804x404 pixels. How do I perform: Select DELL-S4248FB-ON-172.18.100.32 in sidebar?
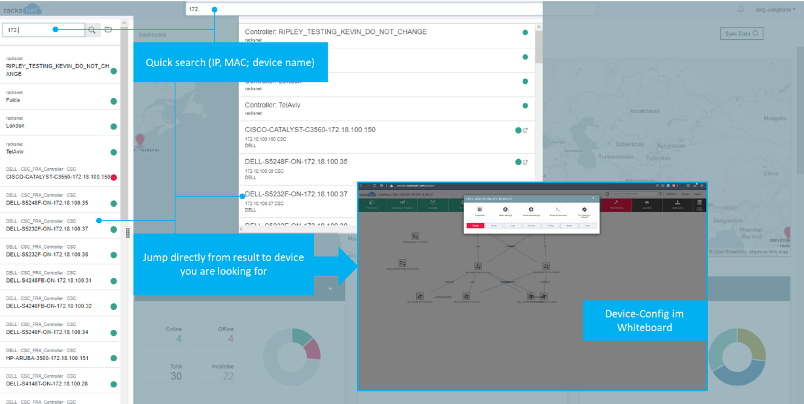(x=60, y=303)
